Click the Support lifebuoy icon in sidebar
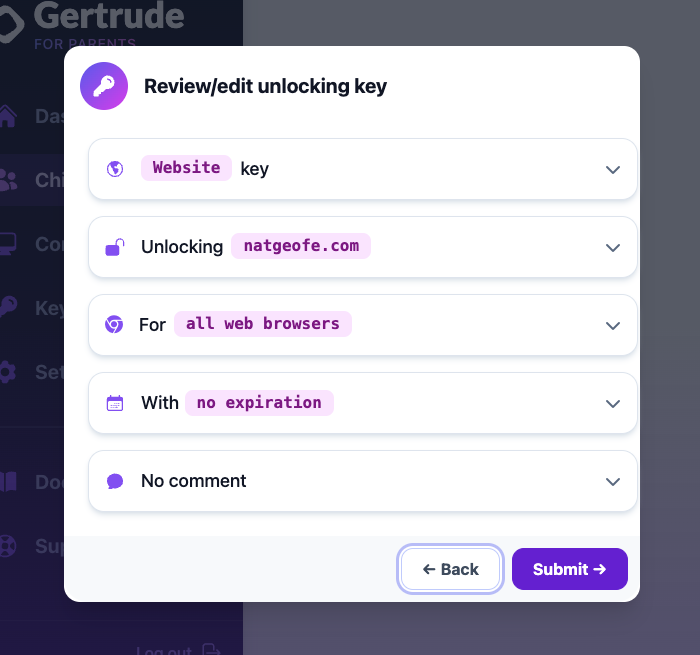Image resolution: width=700 pixels, height=655 pixels. tap(8, 546)
